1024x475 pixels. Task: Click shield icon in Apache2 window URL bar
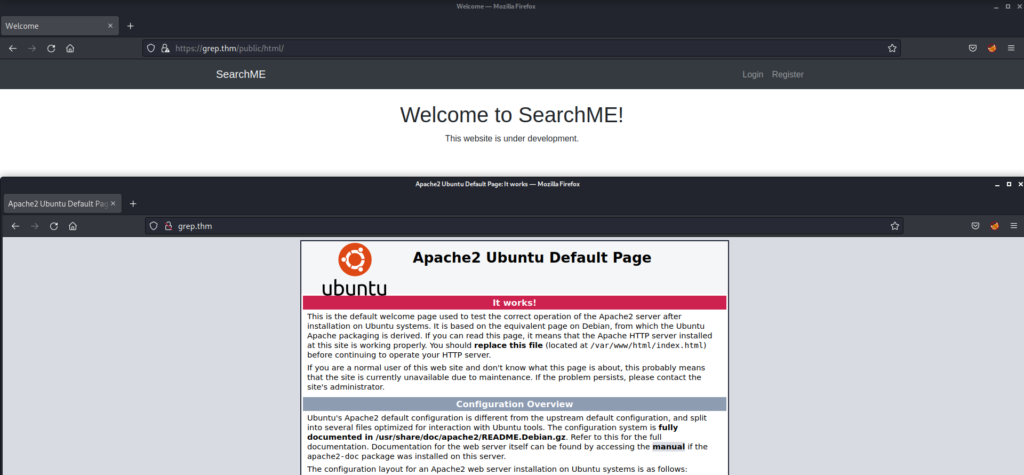click(153, 226)
